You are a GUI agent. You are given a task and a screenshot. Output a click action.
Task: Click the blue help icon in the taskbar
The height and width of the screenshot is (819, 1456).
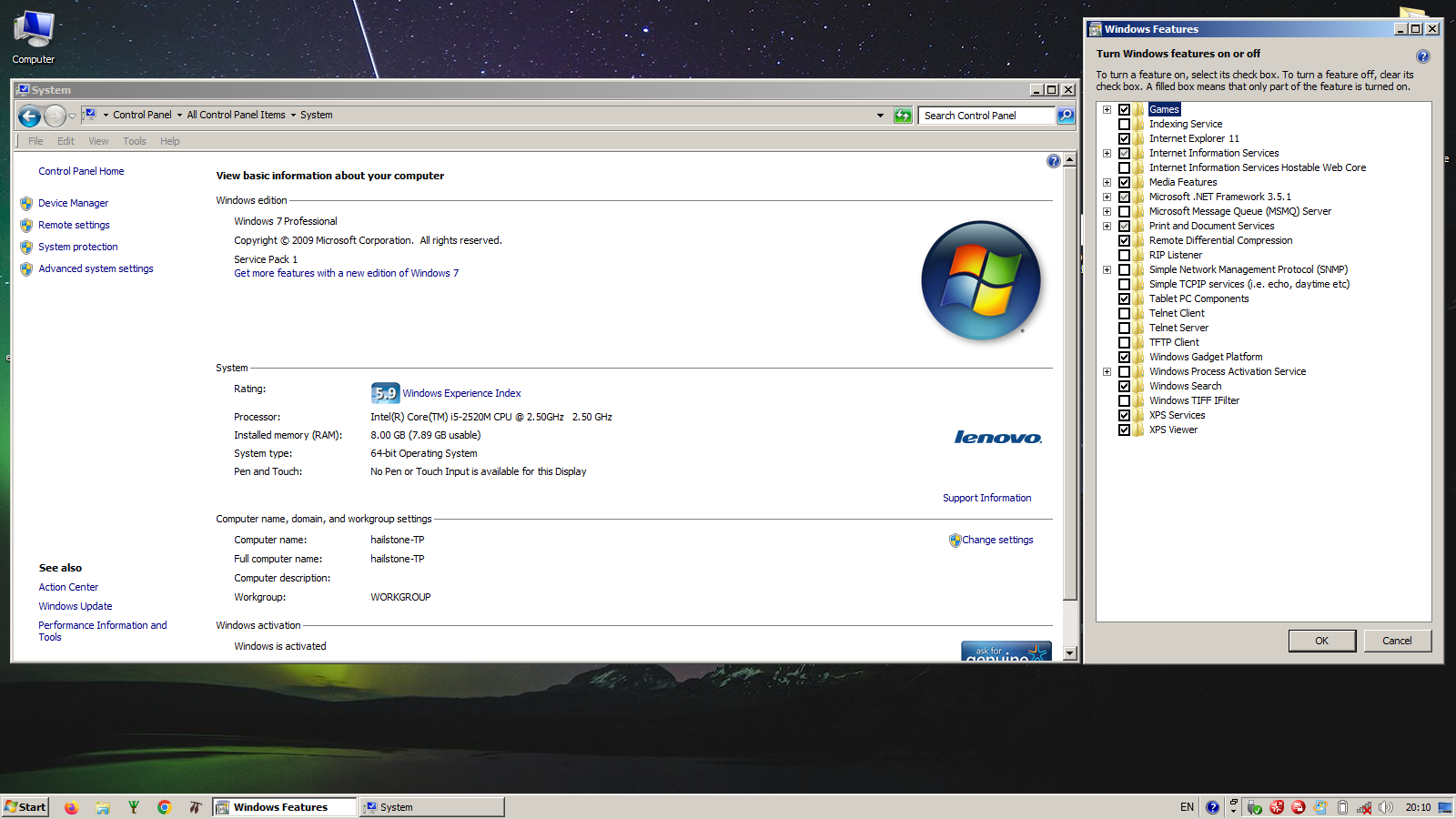click(1212, 807)
